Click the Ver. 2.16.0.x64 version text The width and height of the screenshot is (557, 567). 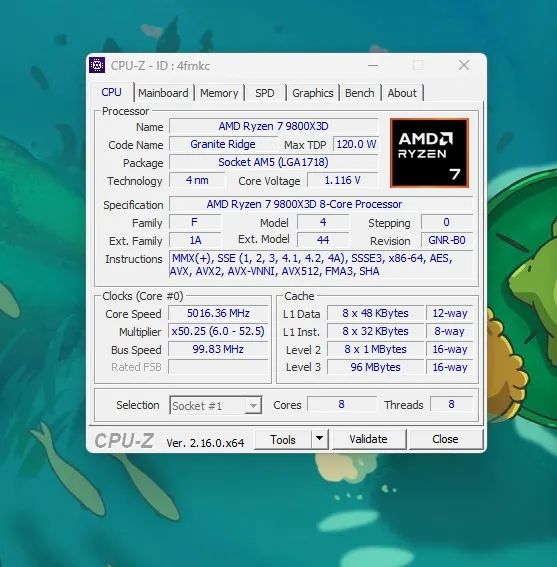205,443
